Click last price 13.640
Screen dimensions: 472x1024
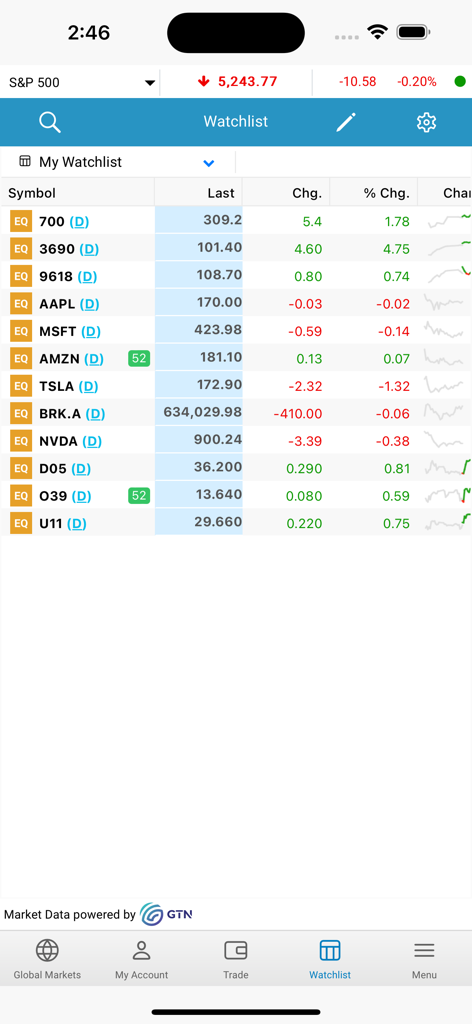(219, 495)
